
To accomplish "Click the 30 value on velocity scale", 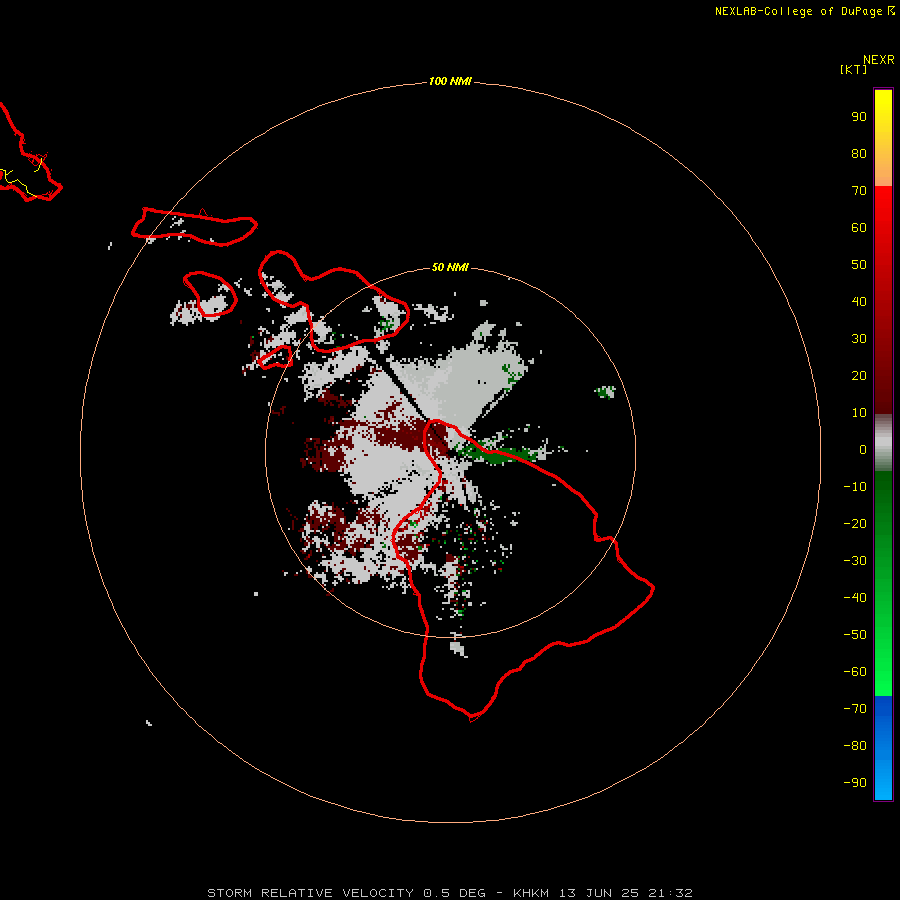I will coord(859,339).
